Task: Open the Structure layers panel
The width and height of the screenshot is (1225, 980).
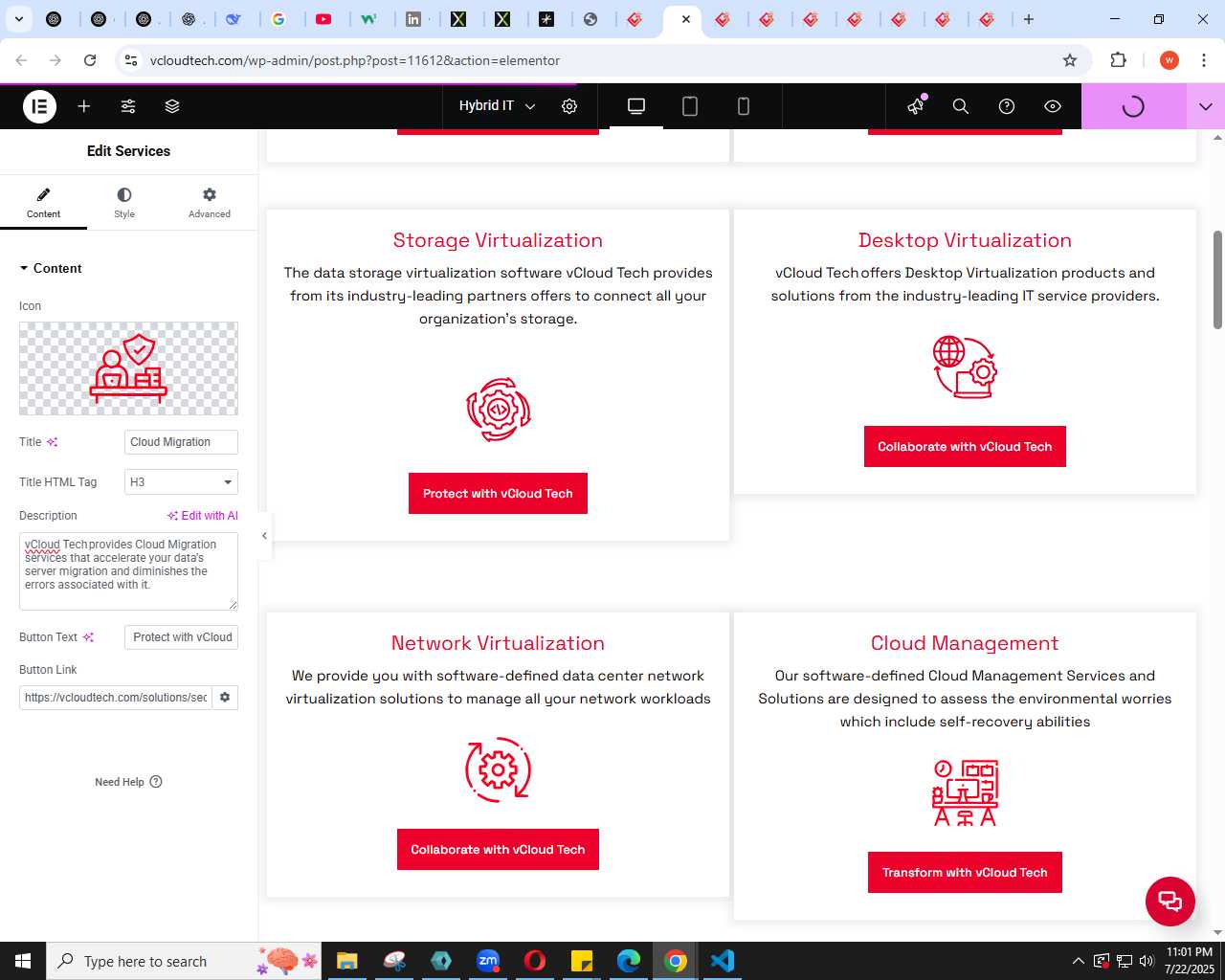Action: pyautogui.click(x=172, y=106)
